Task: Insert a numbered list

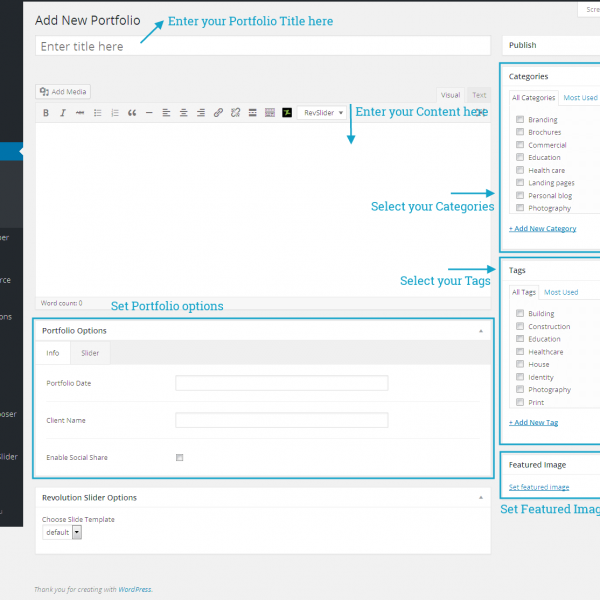Action: click(114, 113)
